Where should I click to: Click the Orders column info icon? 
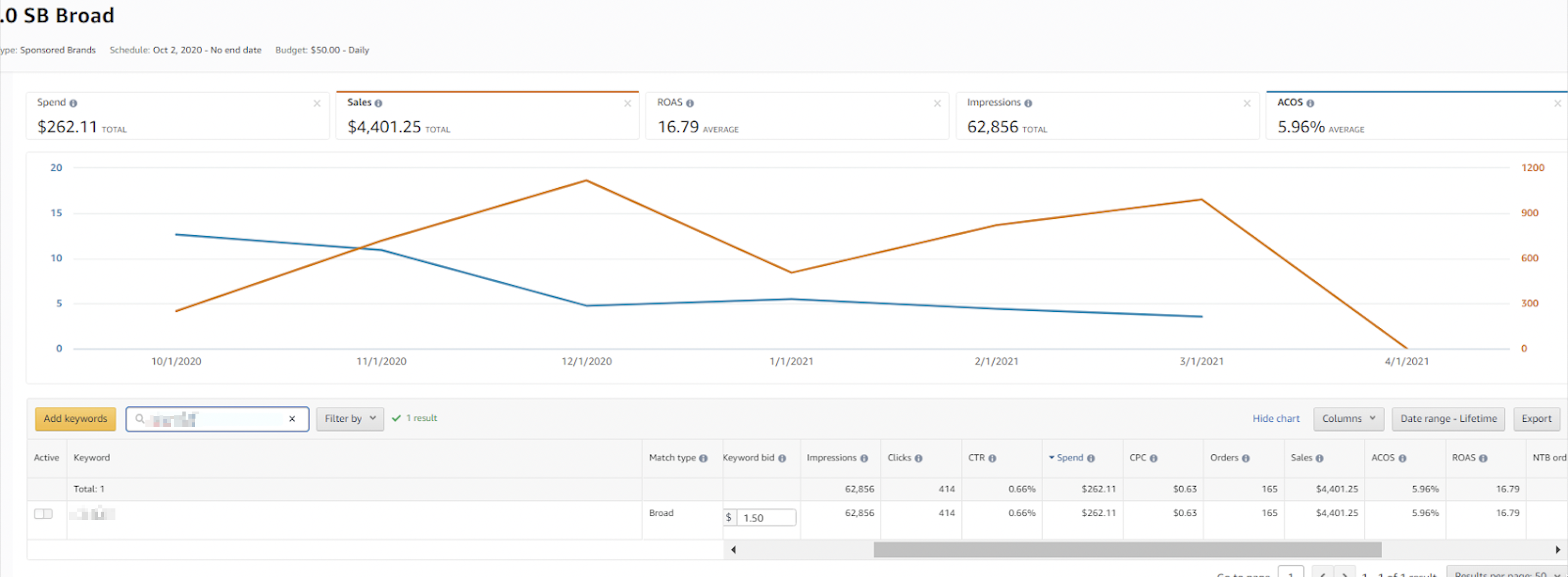point(1245,458)
